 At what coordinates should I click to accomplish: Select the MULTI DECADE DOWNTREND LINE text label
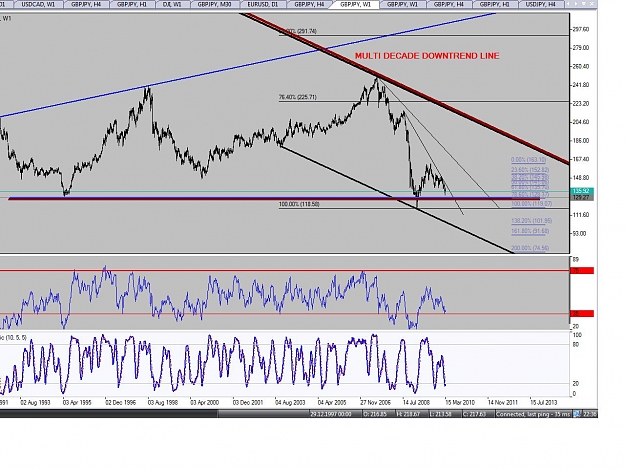click(x=427, y=56)
